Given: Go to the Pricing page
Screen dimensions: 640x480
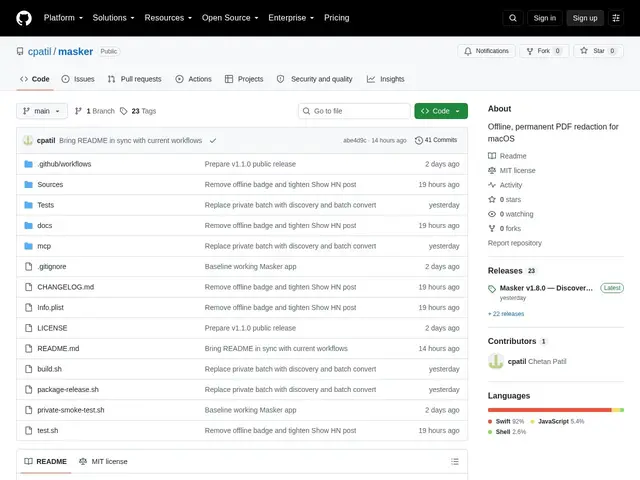Looking at the screenshot, I should pos(337,18).
